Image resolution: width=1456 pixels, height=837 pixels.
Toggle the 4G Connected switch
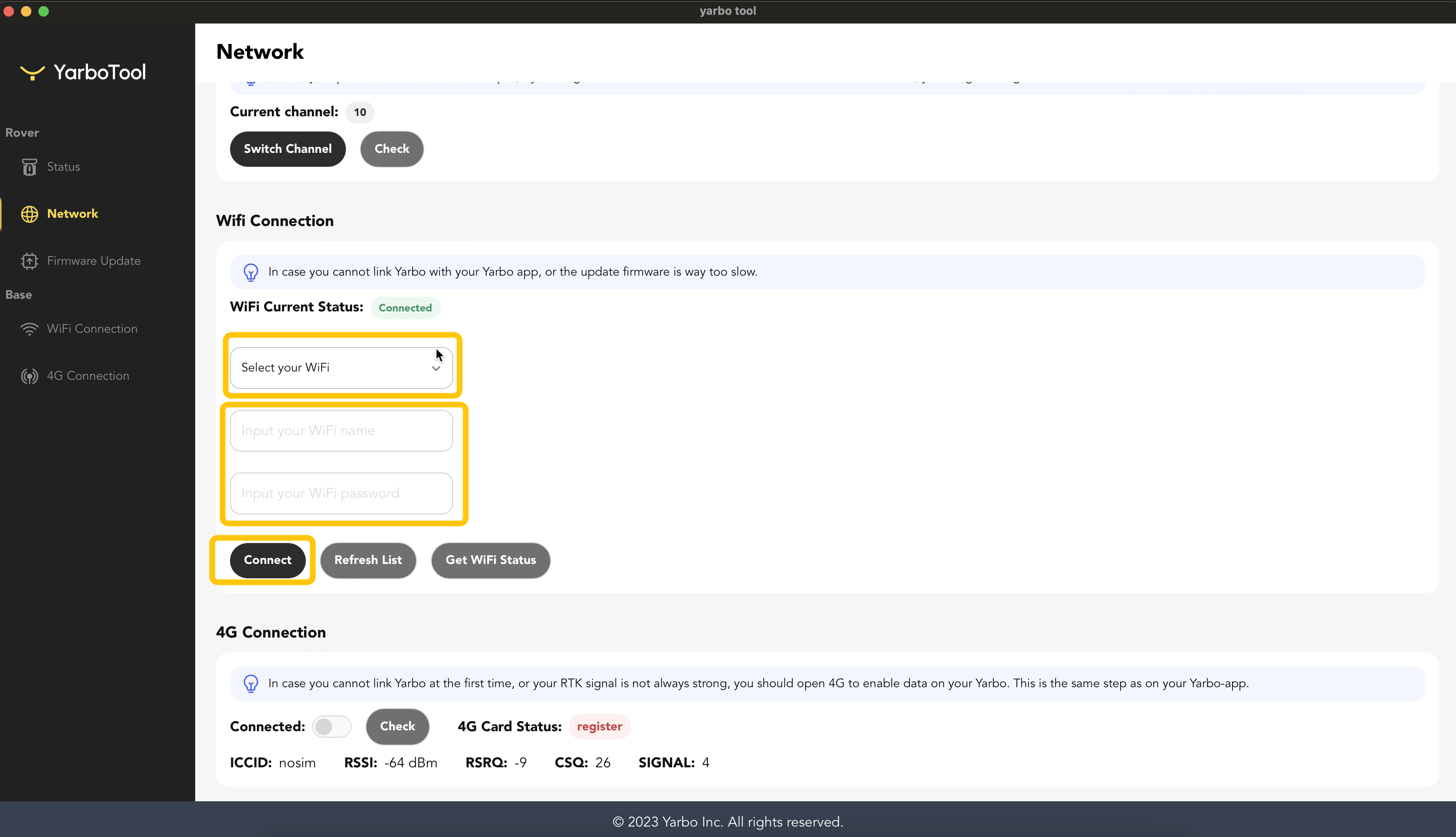point(332,727)
